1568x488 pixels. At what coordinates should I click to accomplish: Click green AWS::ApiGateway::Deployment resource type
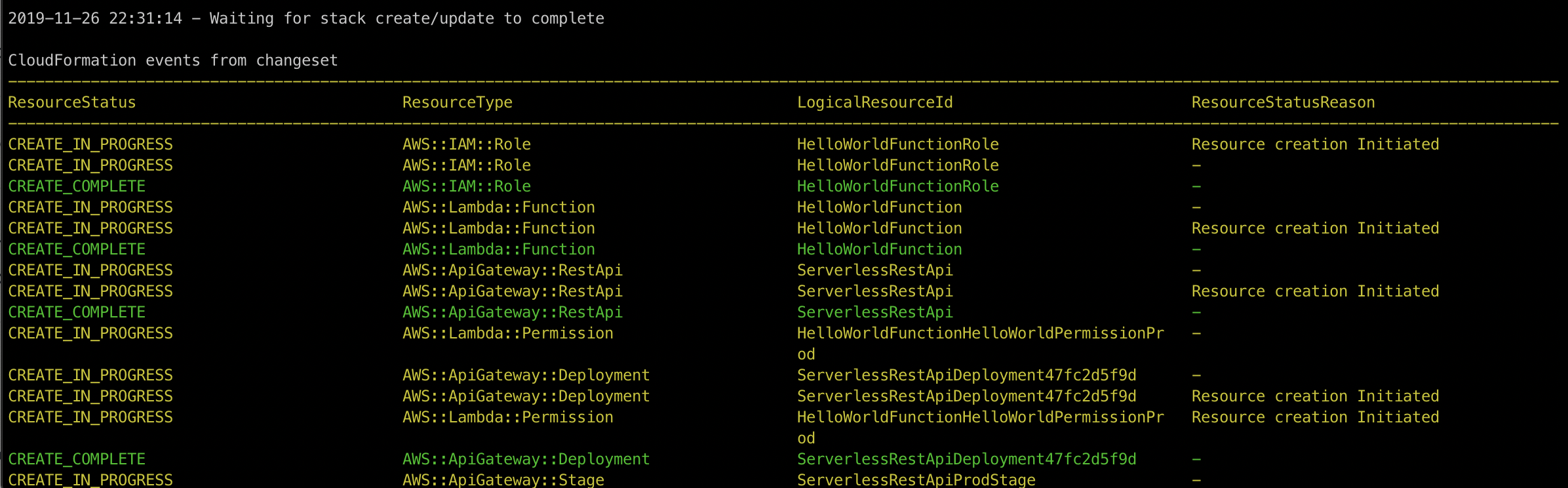(x=526, y=459)
